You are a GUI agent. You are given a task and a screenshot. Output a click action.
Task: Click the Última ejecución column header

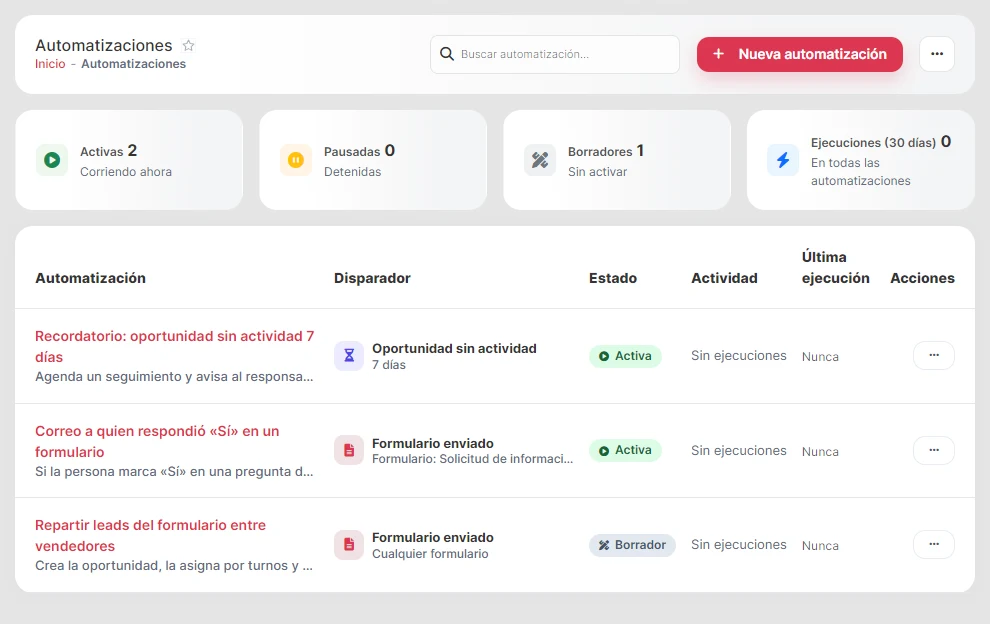[x=835, y=268]
